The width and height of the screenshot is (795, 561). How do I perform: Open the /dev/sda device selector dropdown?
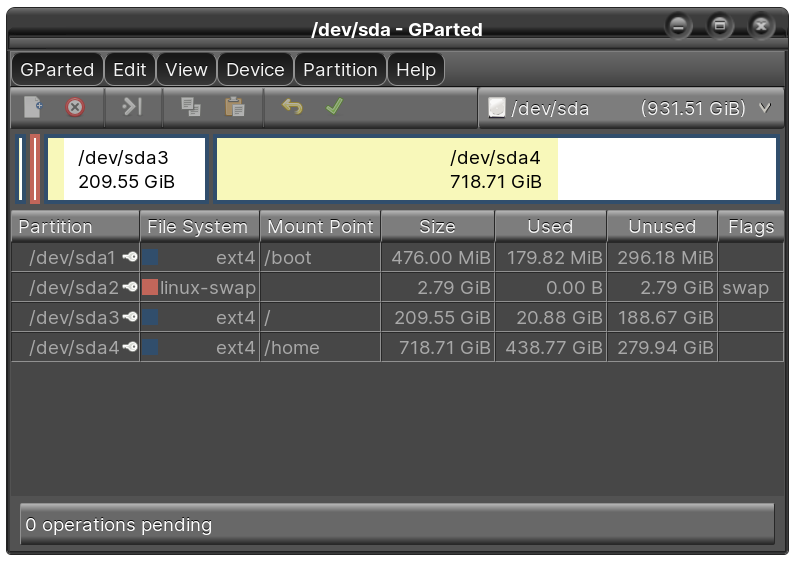click(x=628, y=108)
